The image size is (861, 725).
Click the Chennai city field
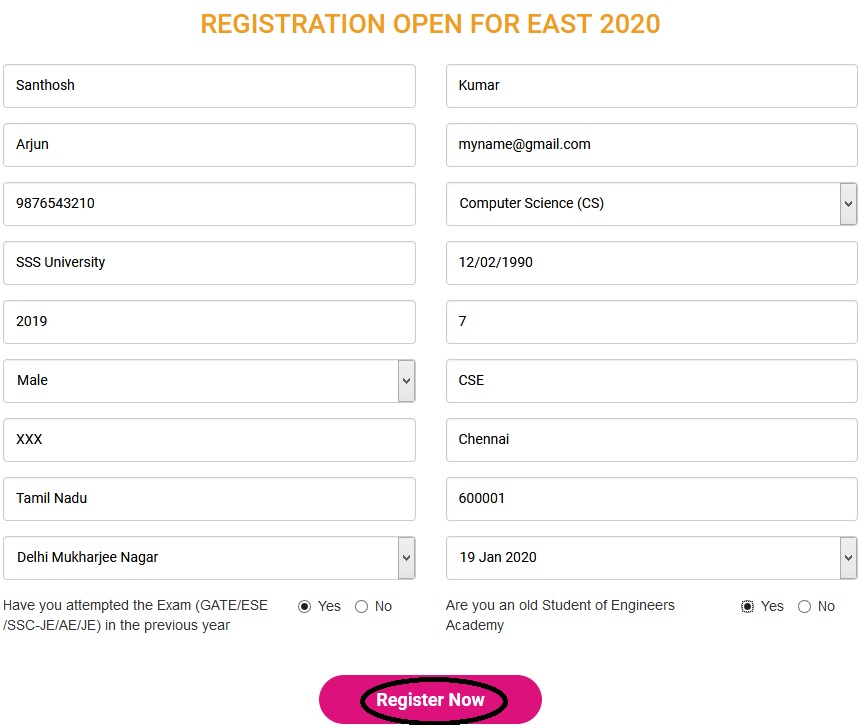tap(651, 440)
